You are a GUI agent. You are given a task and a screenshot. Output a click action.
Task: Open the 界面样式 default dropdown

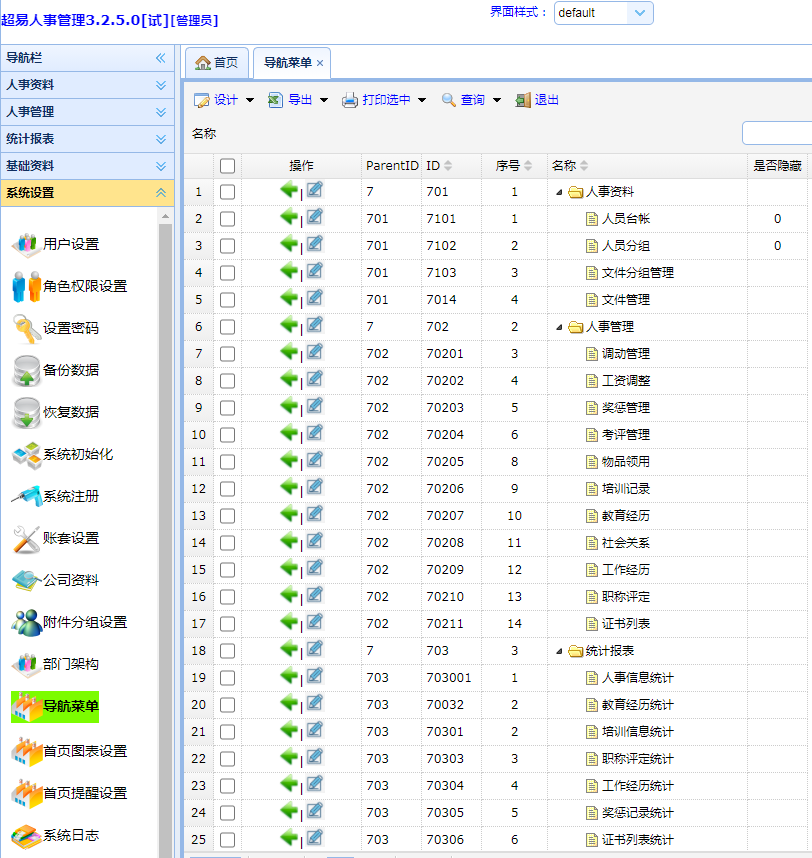tap(640, 13)
